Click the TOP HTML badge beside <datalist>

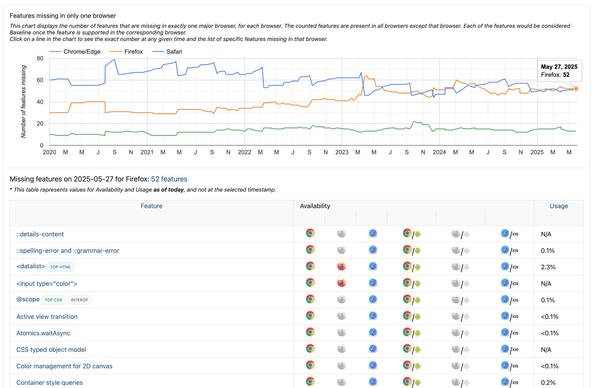61,267
